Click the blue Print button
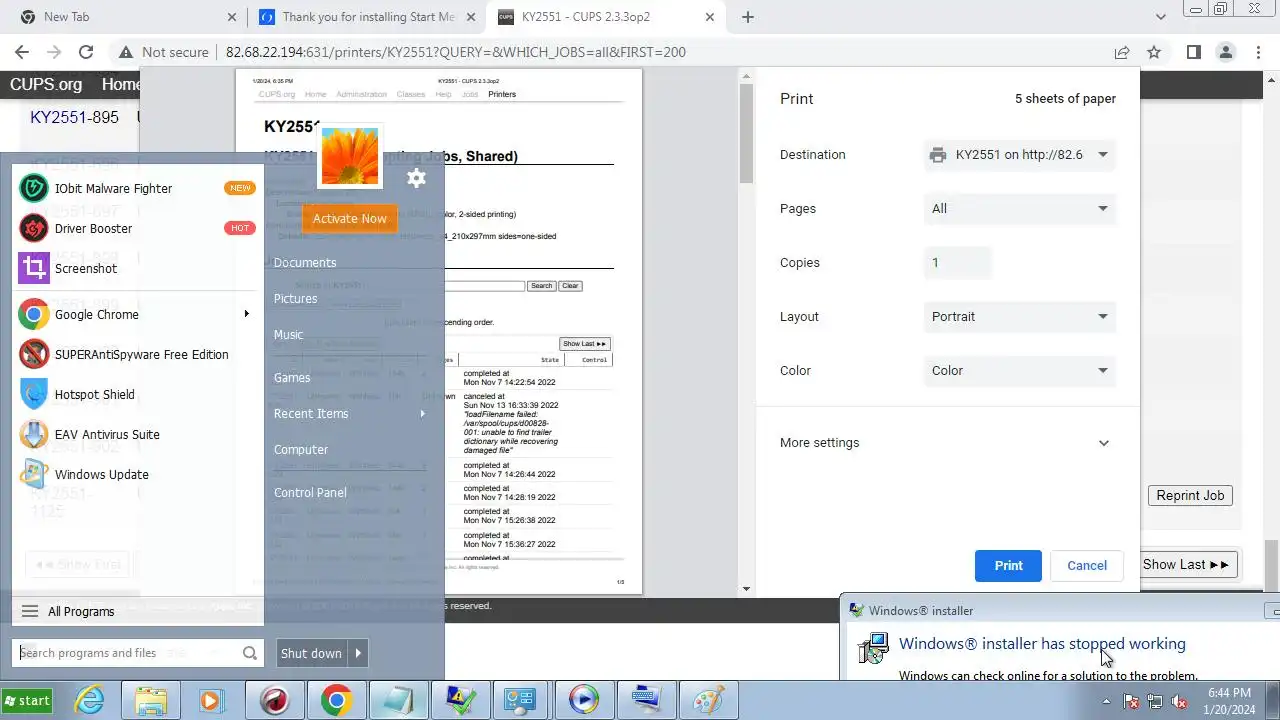 point(1008,566)
